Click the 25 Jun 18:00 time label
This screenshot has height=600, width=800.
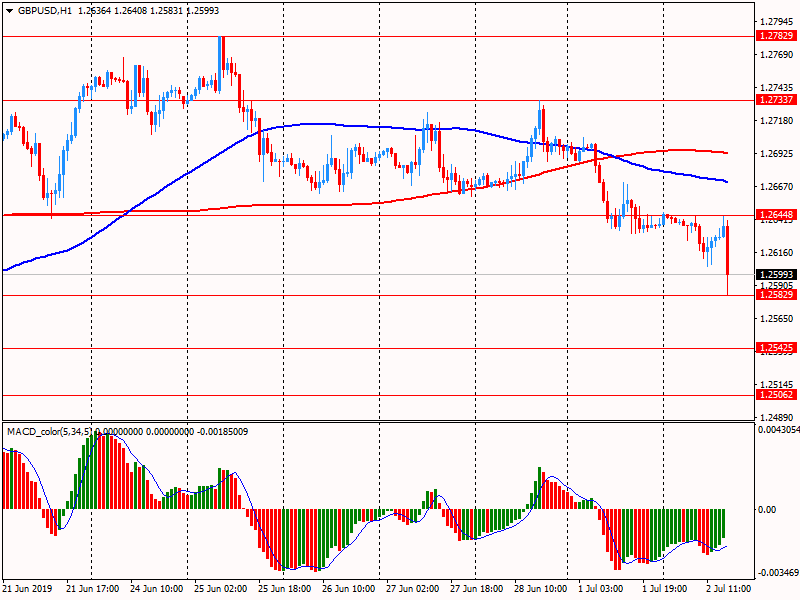(x=285, y=588)
